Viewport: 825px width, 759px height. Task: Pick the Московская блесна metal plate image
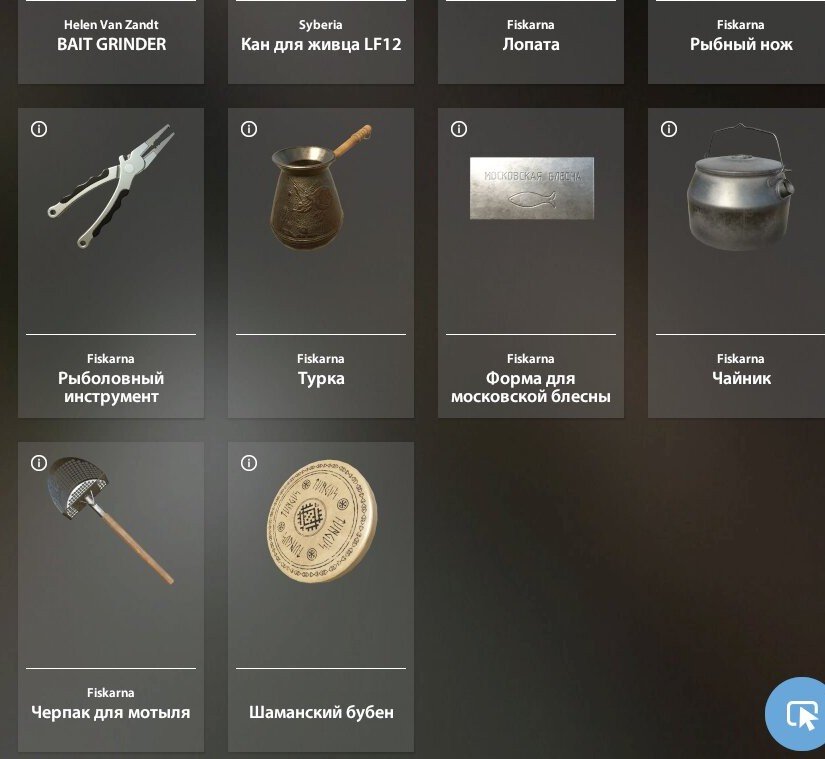pyautogui.click(x=532, y=188)
